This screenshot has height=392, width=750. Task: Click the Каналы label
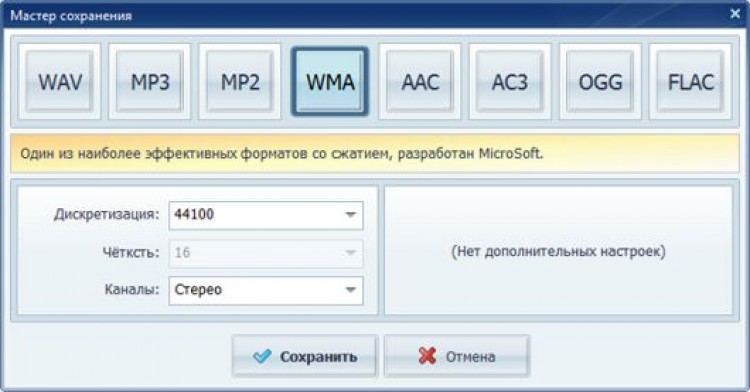[132, 289]
